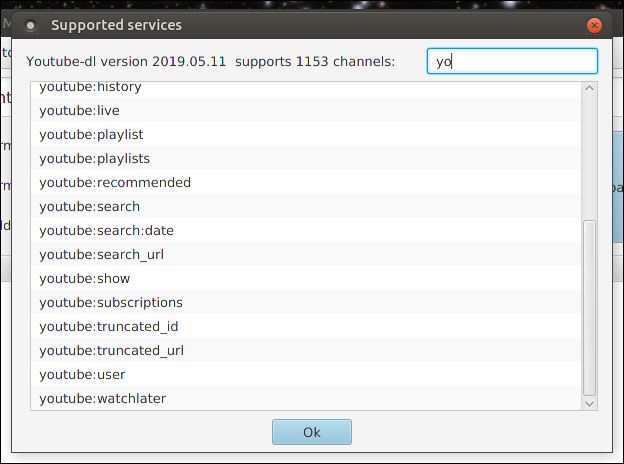
Task: Select youtube:live entry
Action: click(79, 110)
